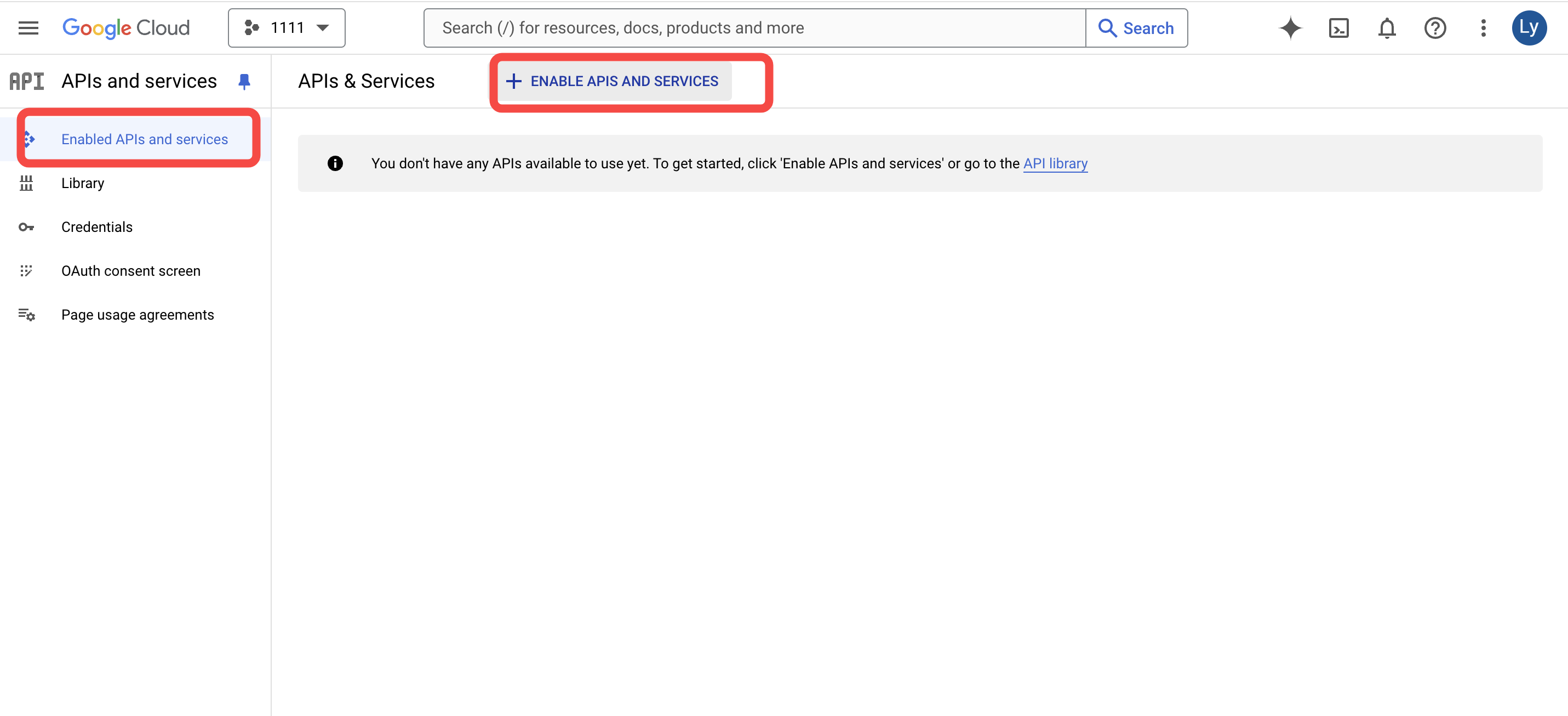Click the Google Cloud logo

(126, 28)
